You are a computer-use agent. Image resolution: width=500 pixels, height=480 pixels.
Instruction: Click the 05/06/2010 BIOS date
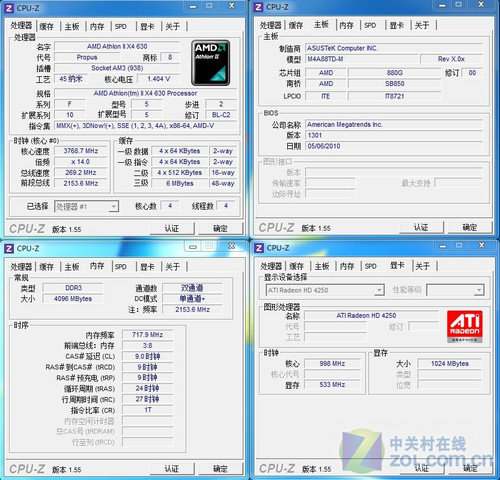click(x=394, y=146)
